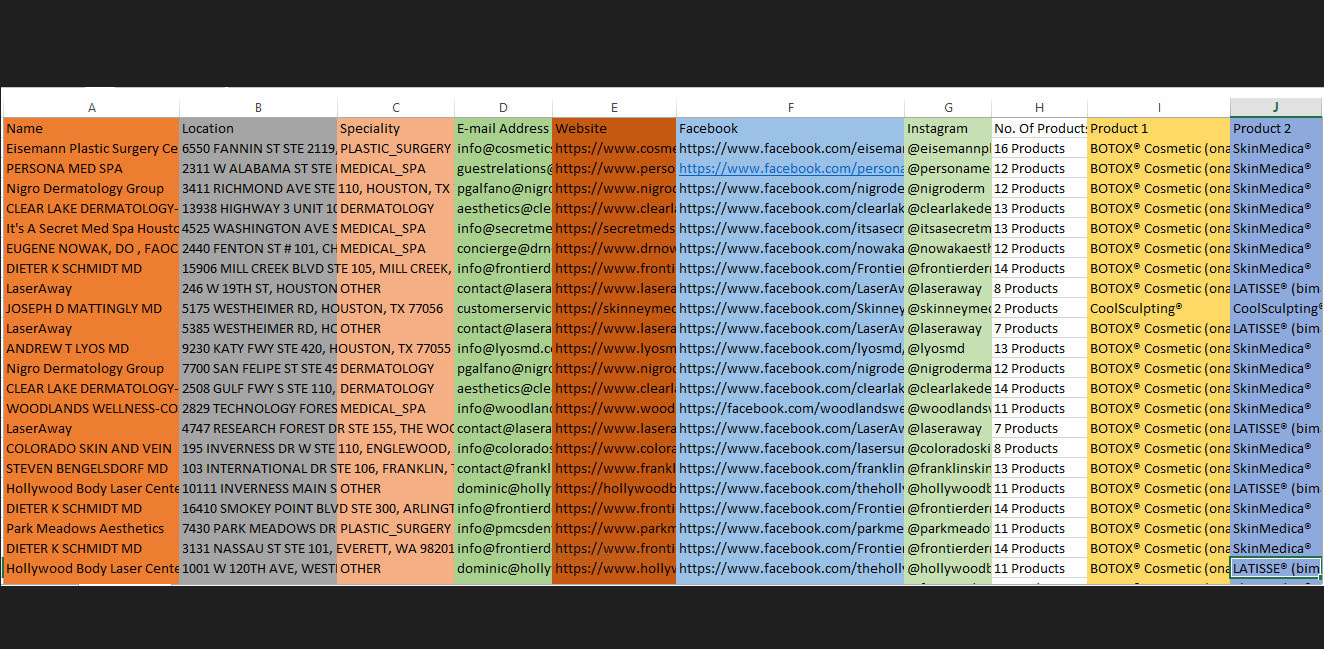Screen dimensions: 1324x649
Task: Select column J header
Action: point(1275,108)
